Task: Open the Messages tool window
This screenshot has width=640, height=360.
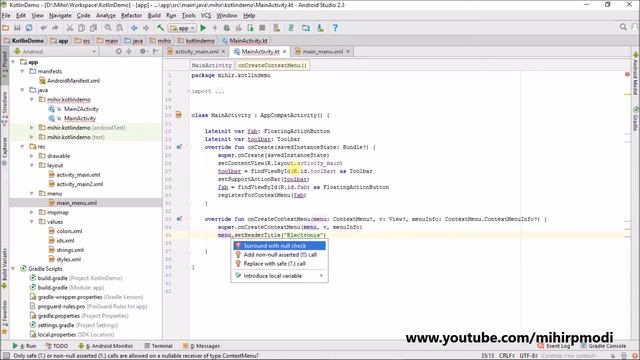Action: [x=201, y=346]
